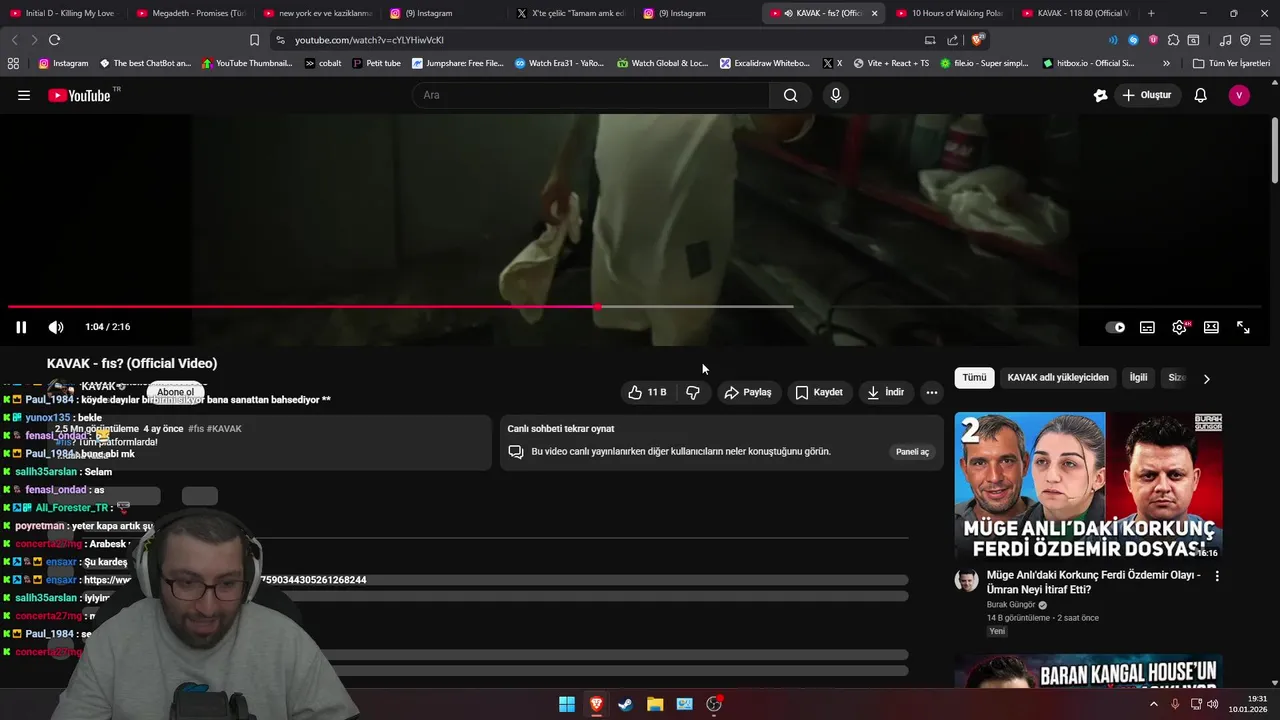Select the Tümü filter chip
Image resolution: width=1280 pixels, height=720 pixels.
(x=974, y=378)
